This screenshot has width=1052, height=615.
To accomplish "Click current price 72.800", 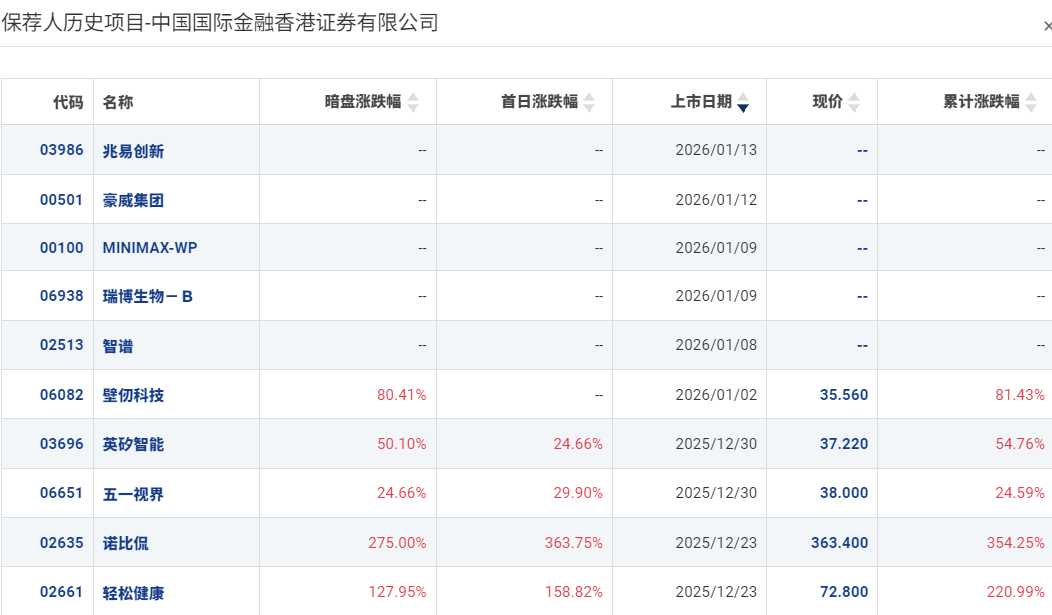I will click(x=844, y=592).
